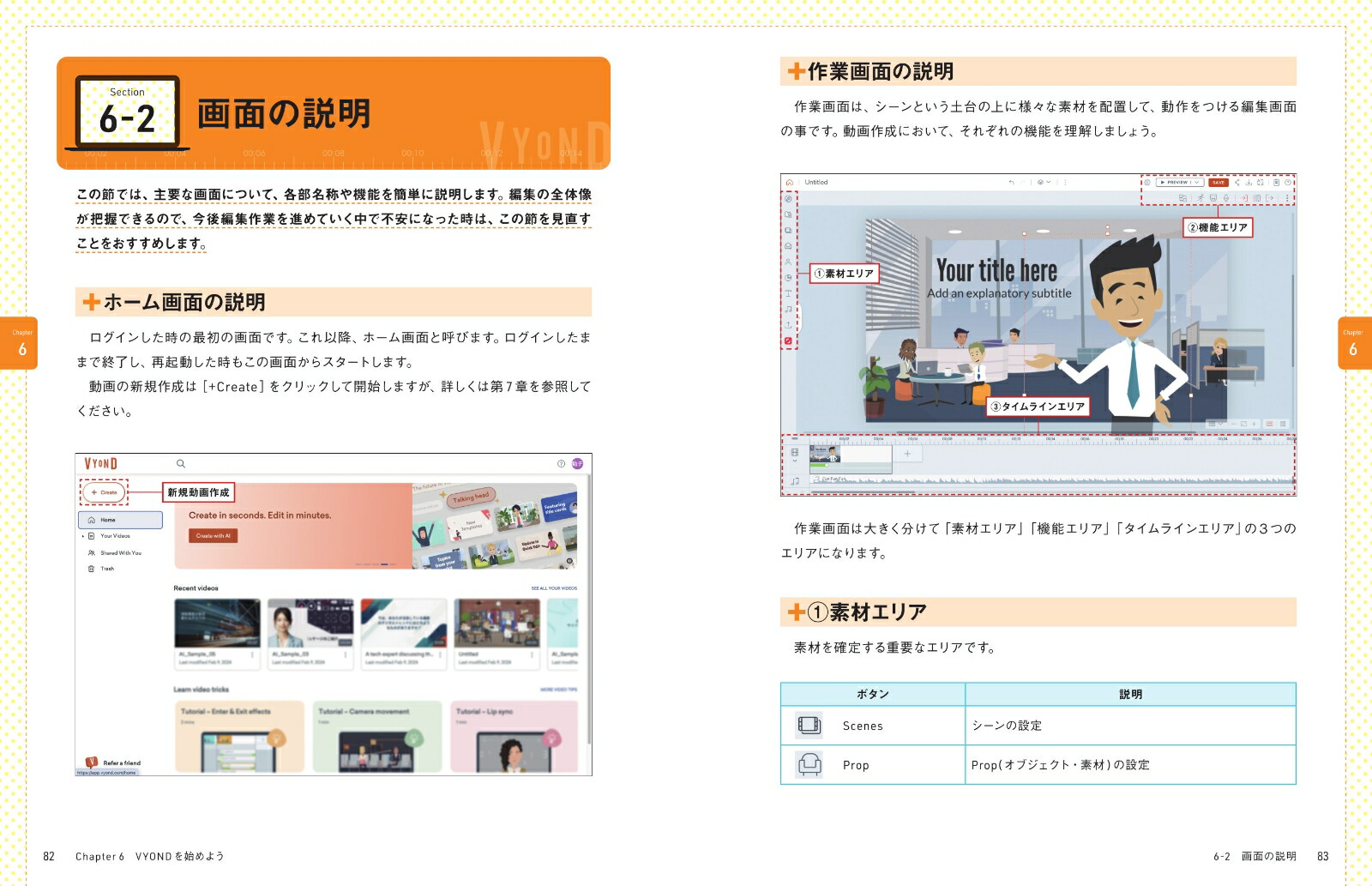Viewport: 1372px width, 886px height.
Task: Open the purple user avatar menu
Action: pos(577,463)
